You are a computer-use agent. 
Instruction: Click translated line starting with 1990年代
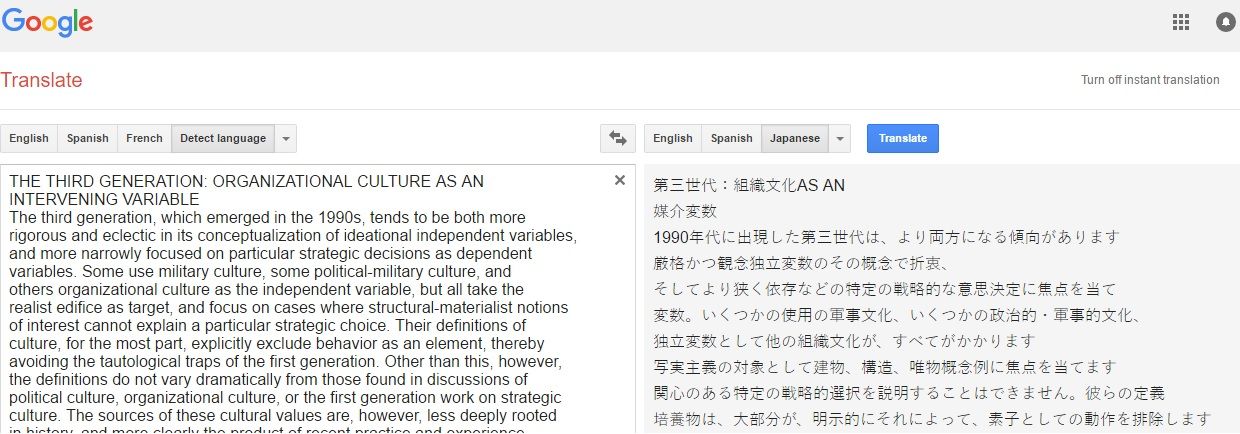(886, 238)
